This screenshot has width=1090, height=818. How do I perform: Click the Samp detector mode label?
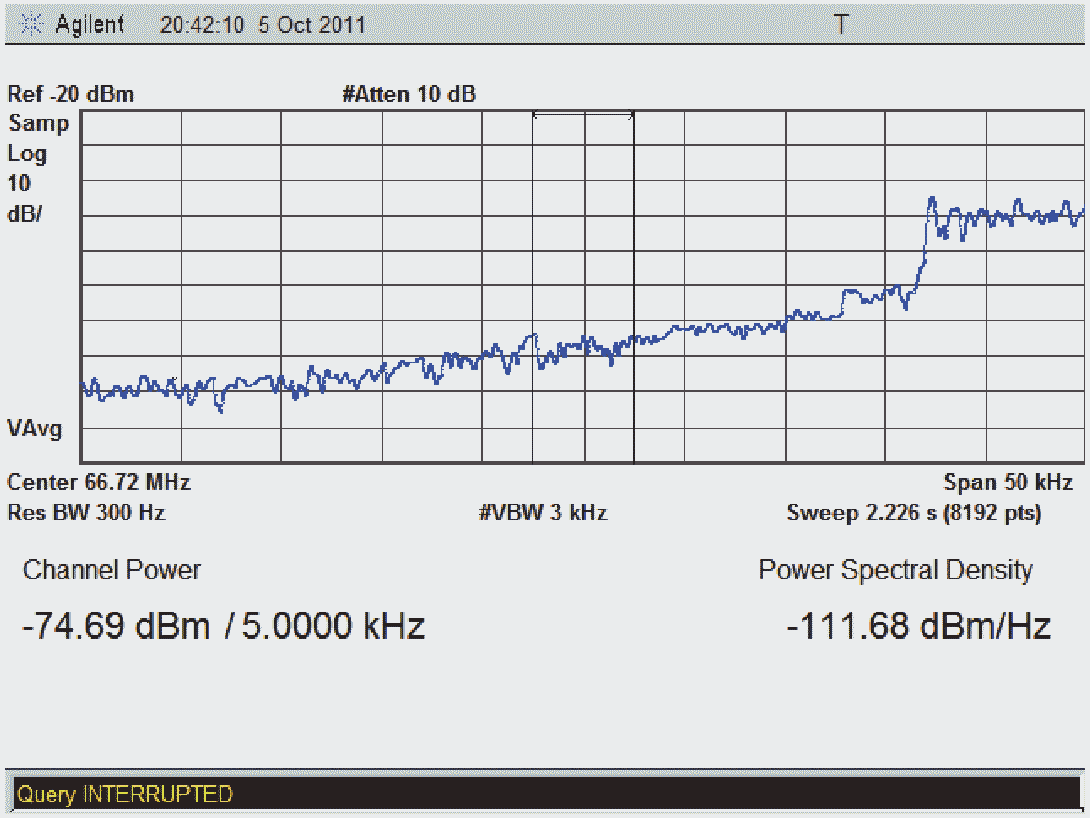39,124
